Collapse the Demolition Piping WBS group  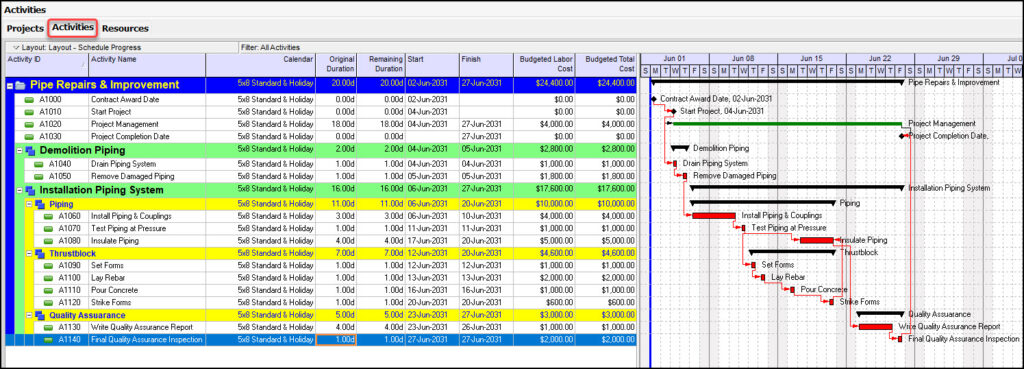(x=20, y=151)
